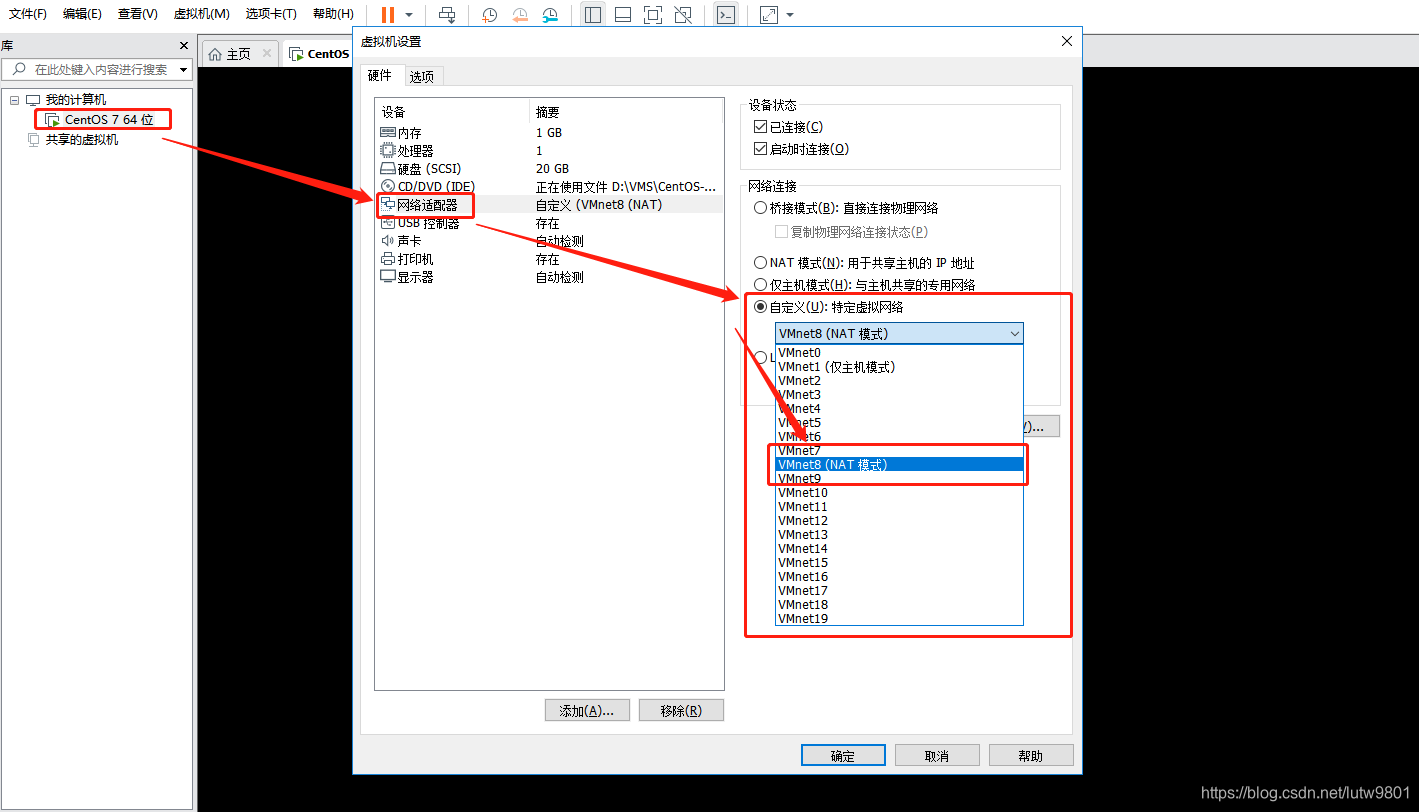Viewport: 1419px width, 812px height.
Task: Focus the library search field
Action: pyautogui.click(x=97, y=70)
